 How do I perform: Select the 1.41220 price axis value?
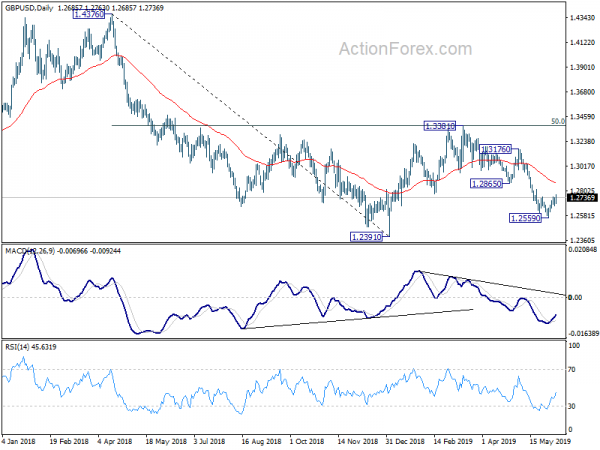(x=582, y=42)
